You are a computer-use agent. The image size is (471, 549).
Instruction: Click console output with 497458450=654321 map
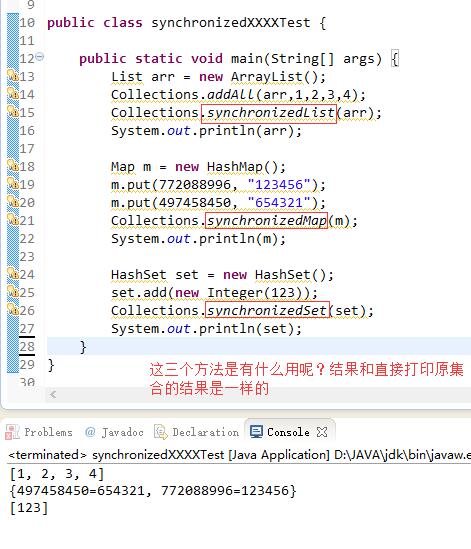coord(153,491)
